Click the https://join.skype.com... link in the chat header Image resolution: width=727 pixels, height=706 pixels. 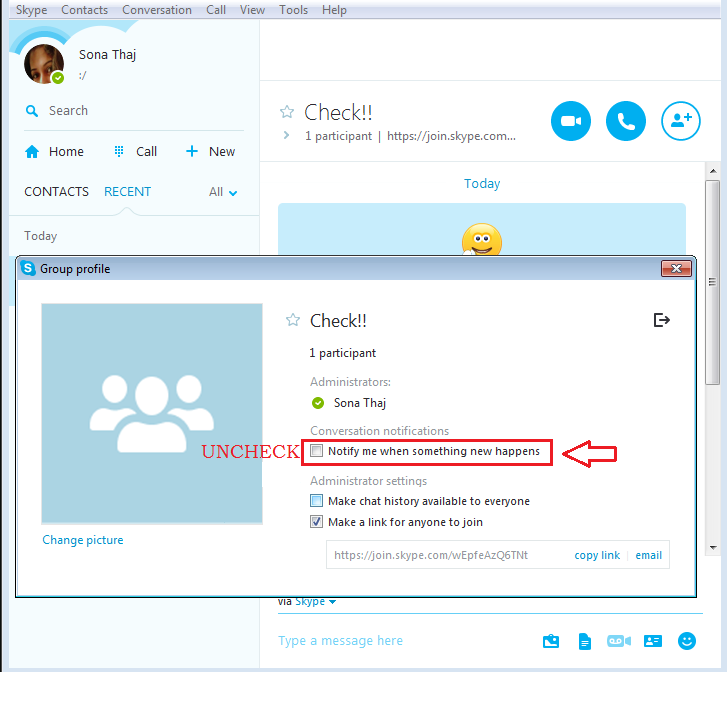point(451,136)
